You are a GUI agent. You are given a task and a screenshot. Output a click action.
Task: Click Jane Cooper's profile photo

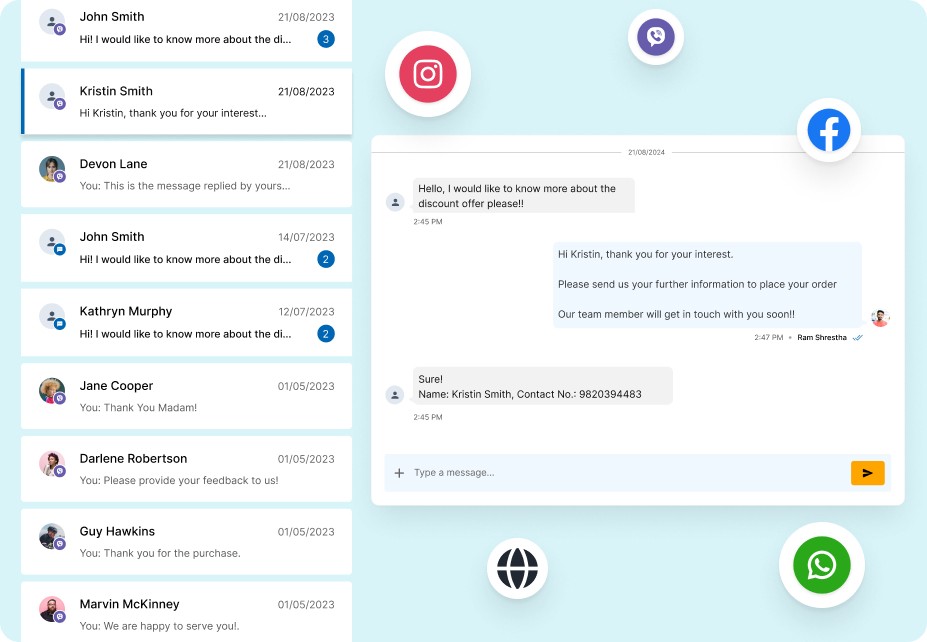52,391
